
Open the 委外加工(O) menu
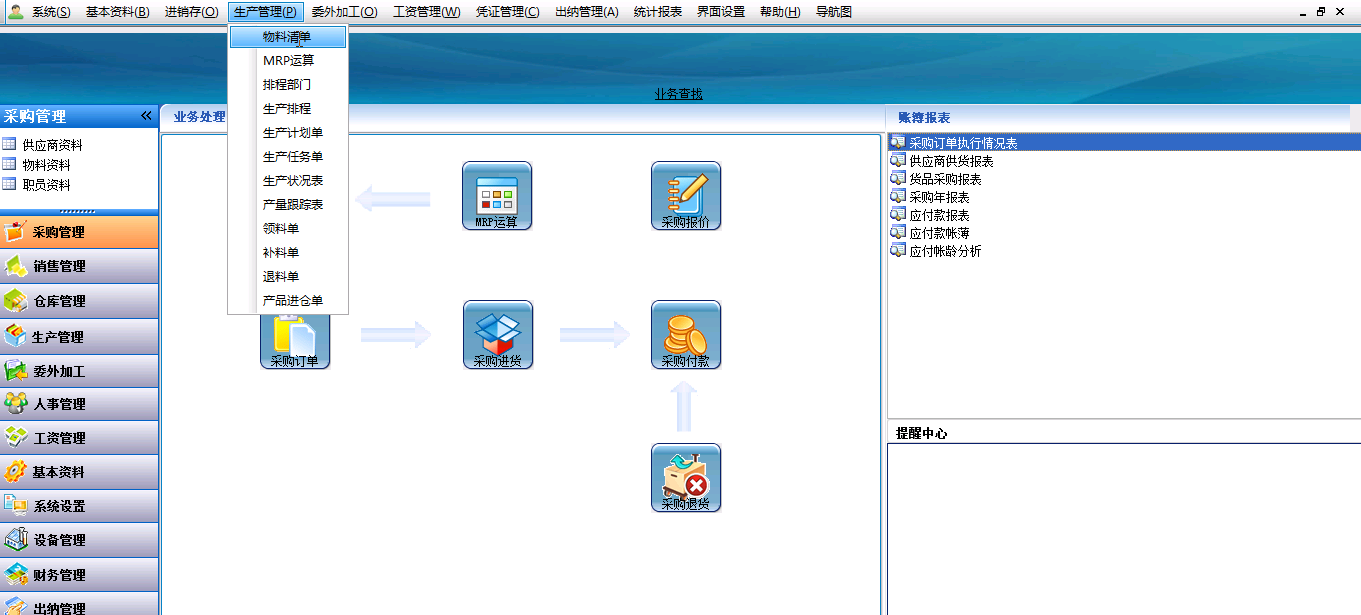coord(344,11)
